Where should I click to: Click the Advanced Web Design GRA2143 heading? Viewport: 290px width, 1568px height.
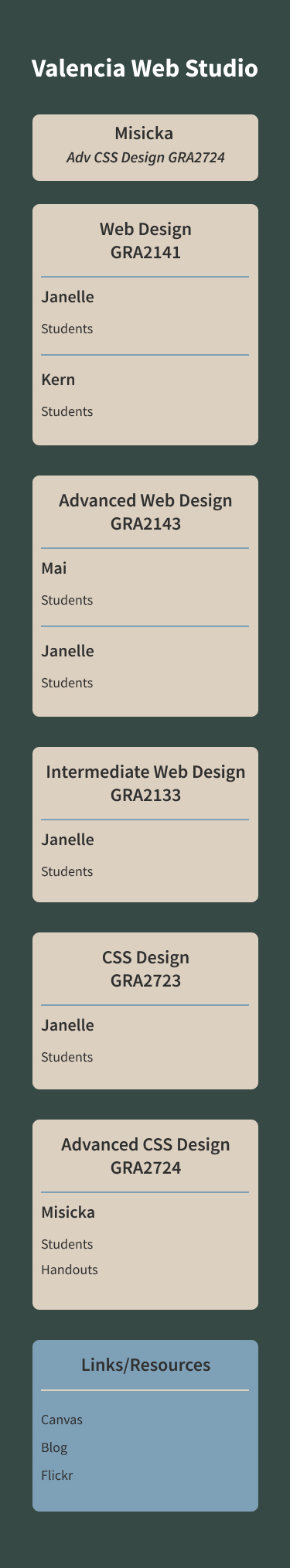pos(145,512)
